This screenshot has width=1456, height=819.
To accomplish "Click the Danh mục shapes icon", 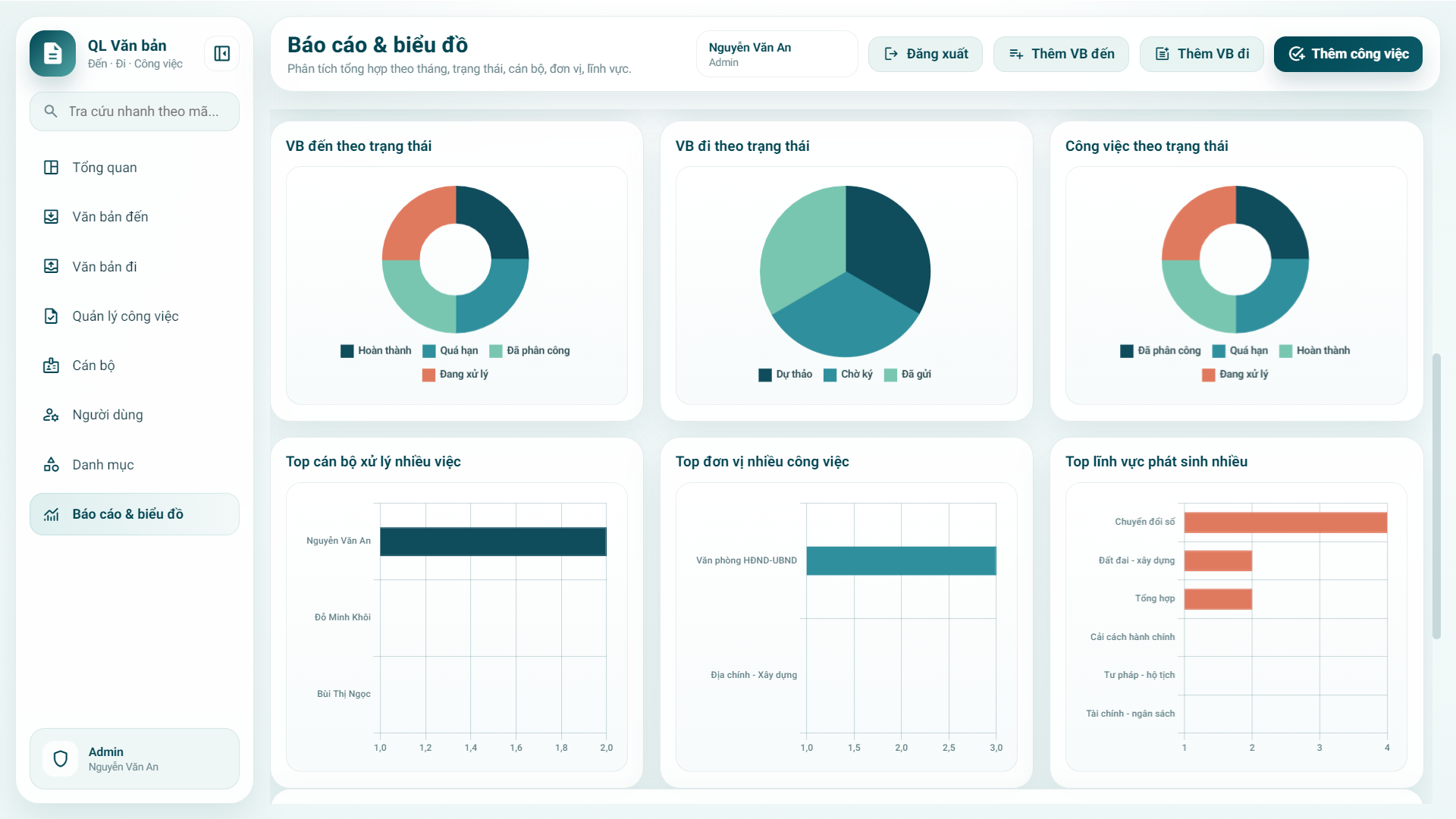I will point(51,464).
